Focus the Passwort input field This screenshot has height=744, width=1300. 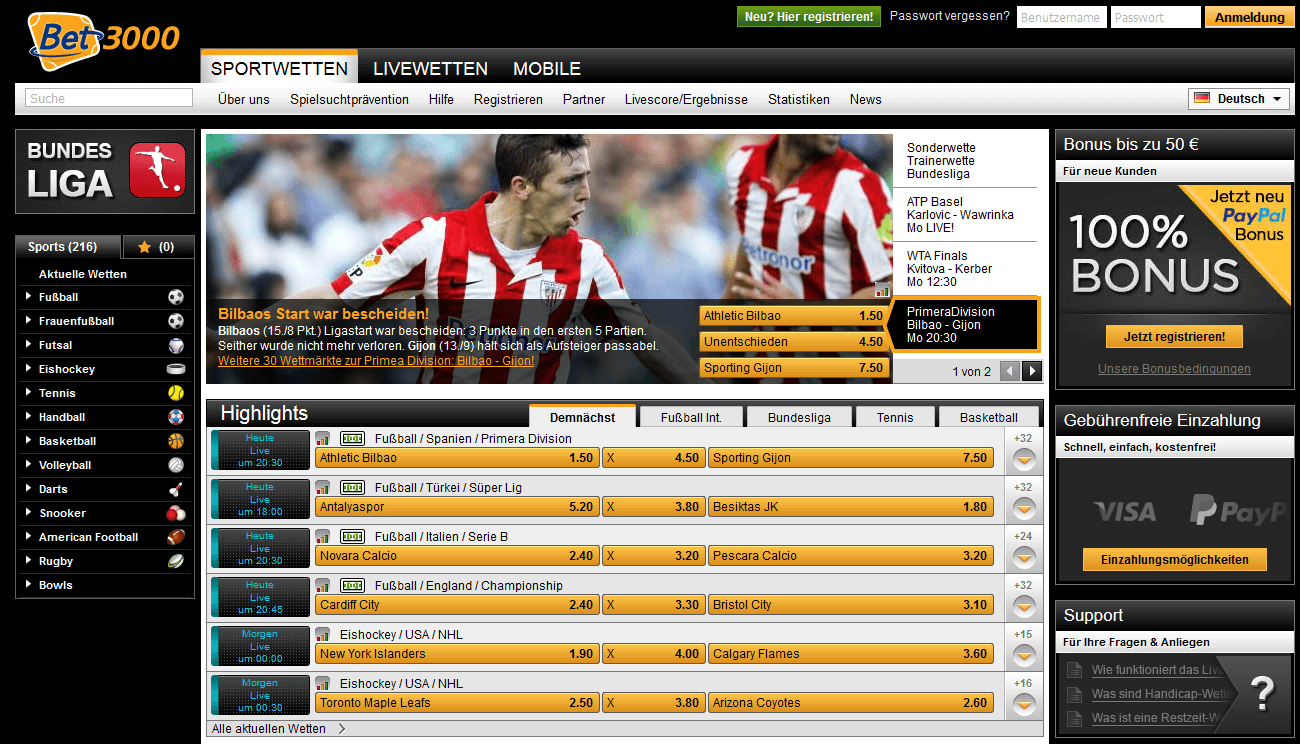click(1156, 17)
